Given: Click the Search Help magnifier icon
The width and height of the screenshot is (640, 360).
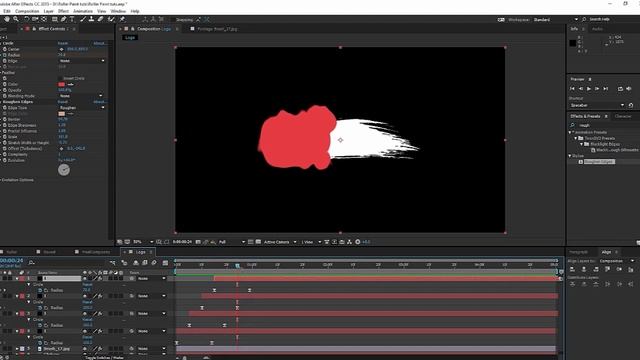Looking at the screenshot, I should (x=584, y=19).
